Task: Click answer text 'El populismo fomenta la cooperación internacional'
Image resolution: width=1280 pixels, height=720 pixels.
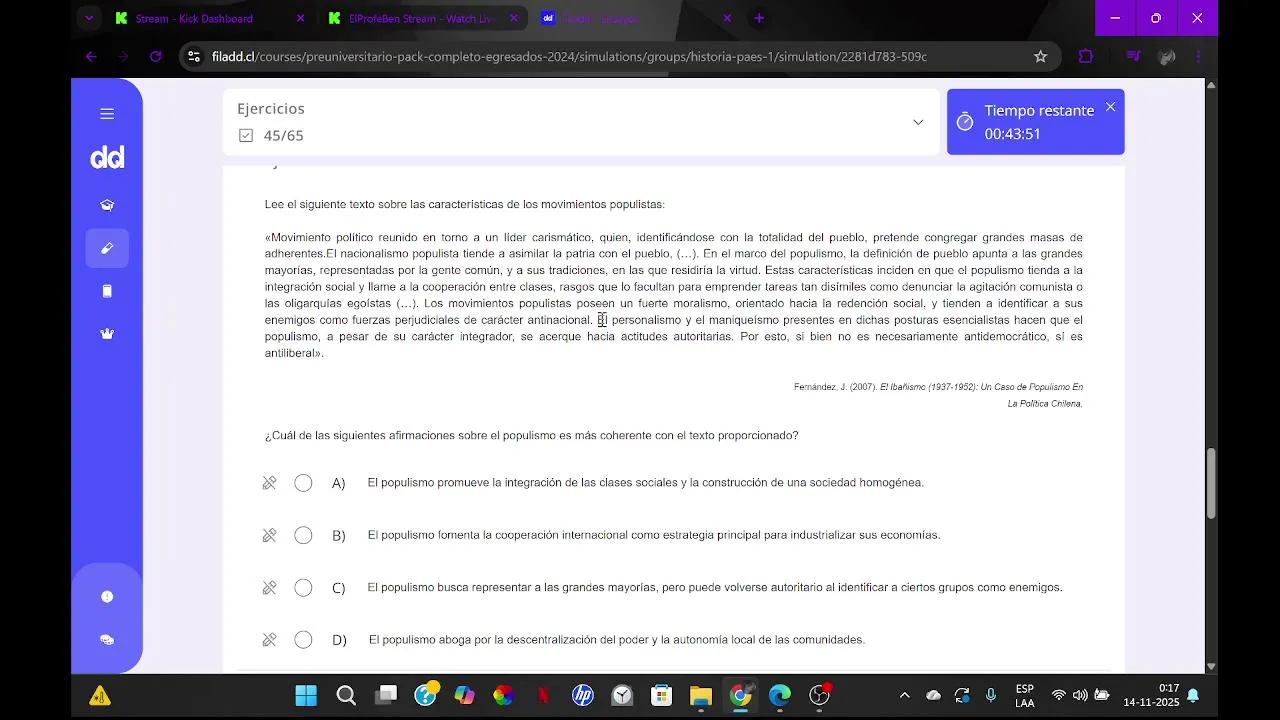Action: (x=654, y=535)
